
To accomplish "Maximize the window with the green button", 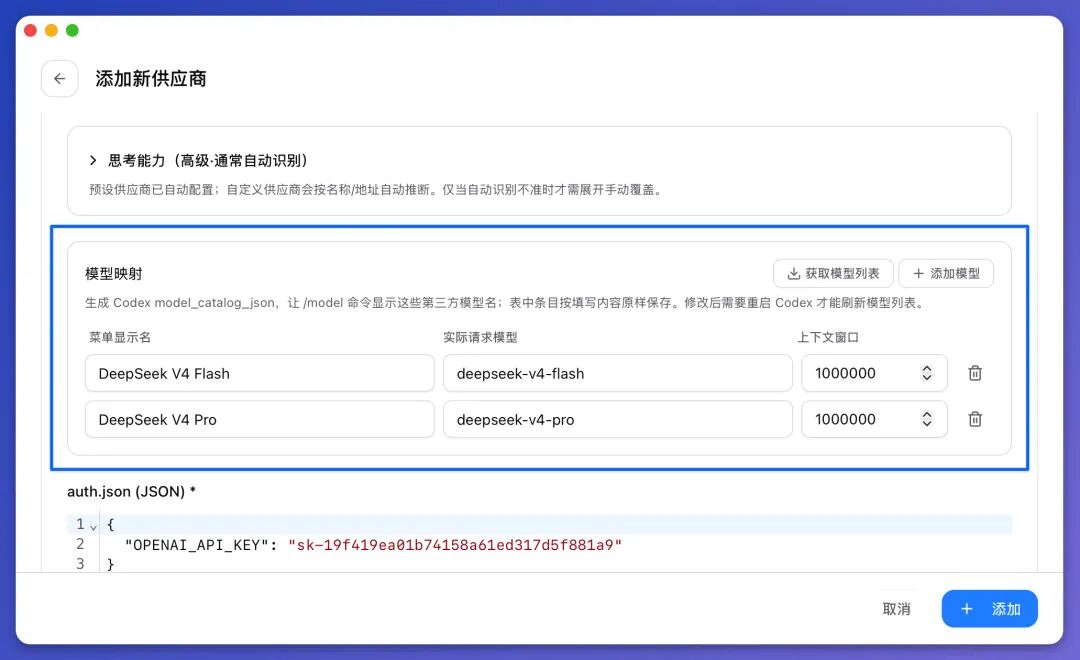I will point(72,30).
